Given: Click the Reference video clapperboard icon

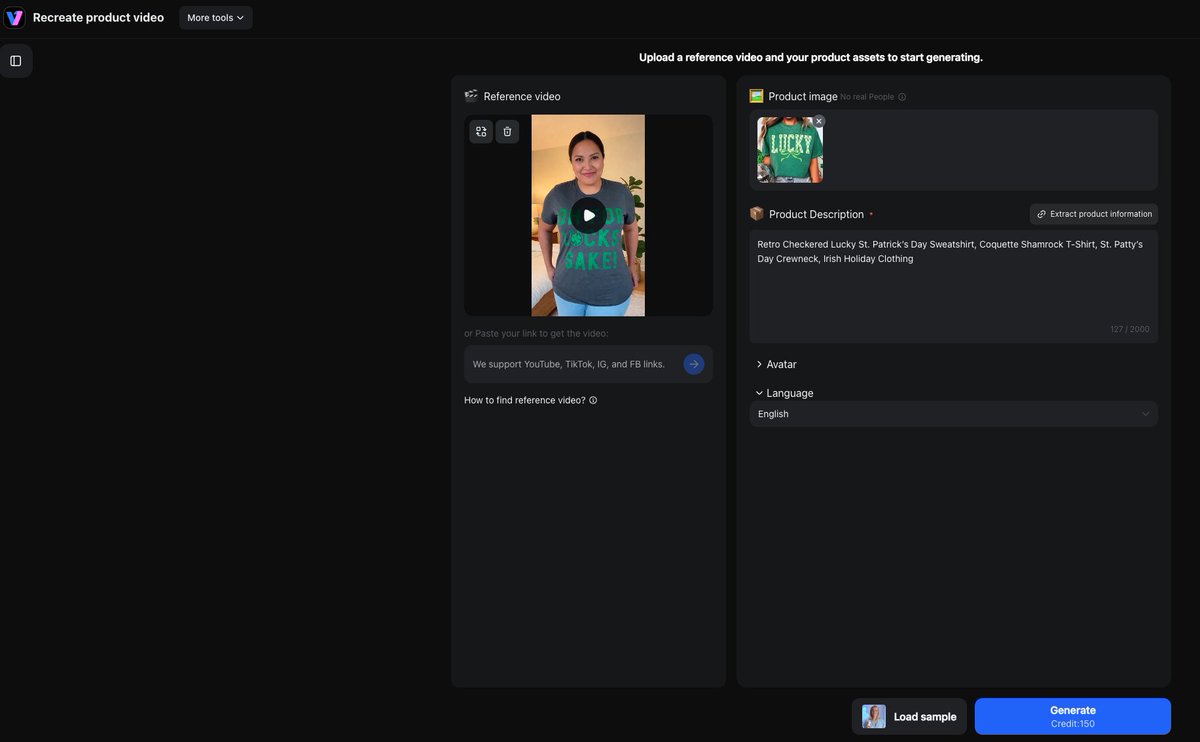Looking at the screenshot, I should tap(471, 96).
